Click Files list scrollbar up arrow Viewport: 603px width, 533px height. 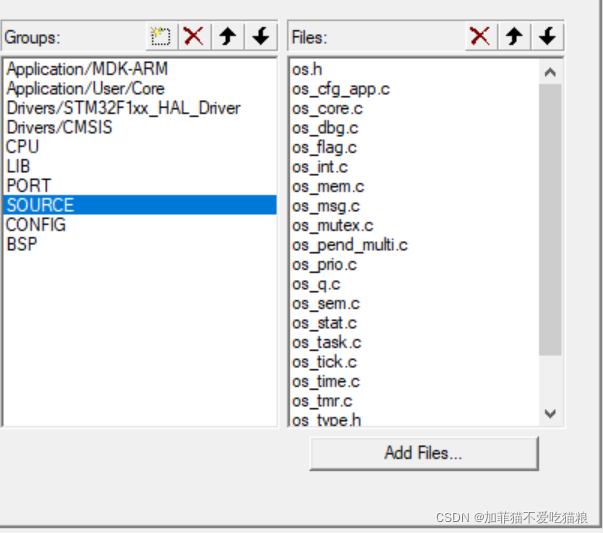[x=550, y=72]
